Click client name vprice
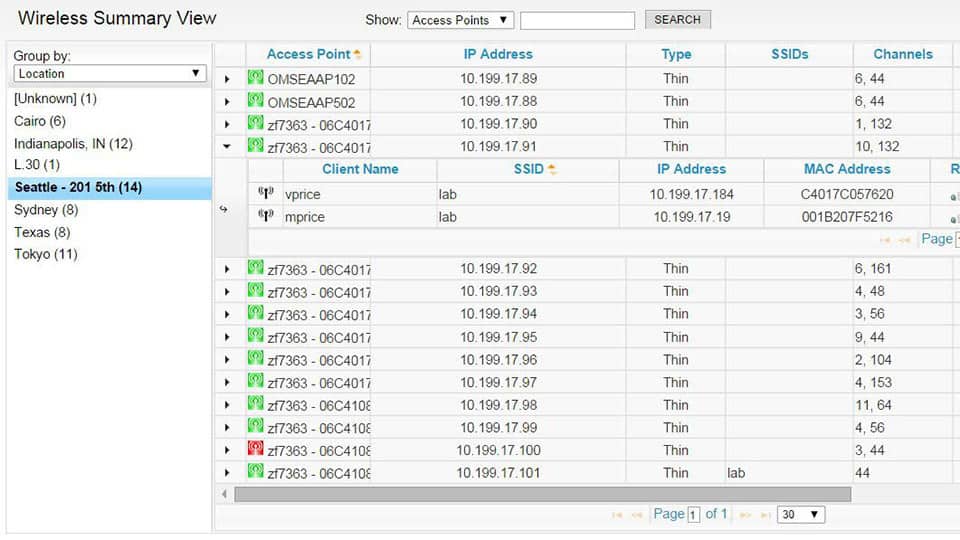The width and height of the screenshot is (960, 540). [302, 194]
